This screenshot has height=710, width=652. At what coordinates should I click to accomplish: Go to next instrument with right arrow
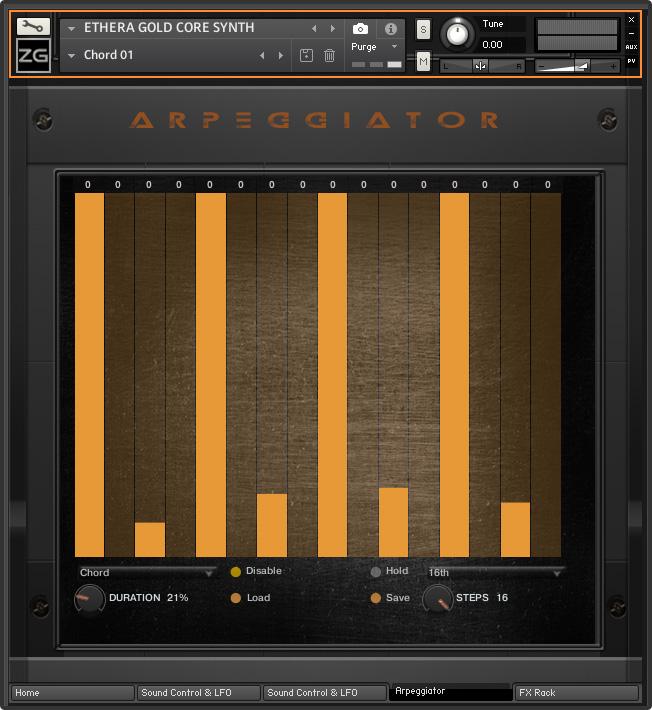333,29
